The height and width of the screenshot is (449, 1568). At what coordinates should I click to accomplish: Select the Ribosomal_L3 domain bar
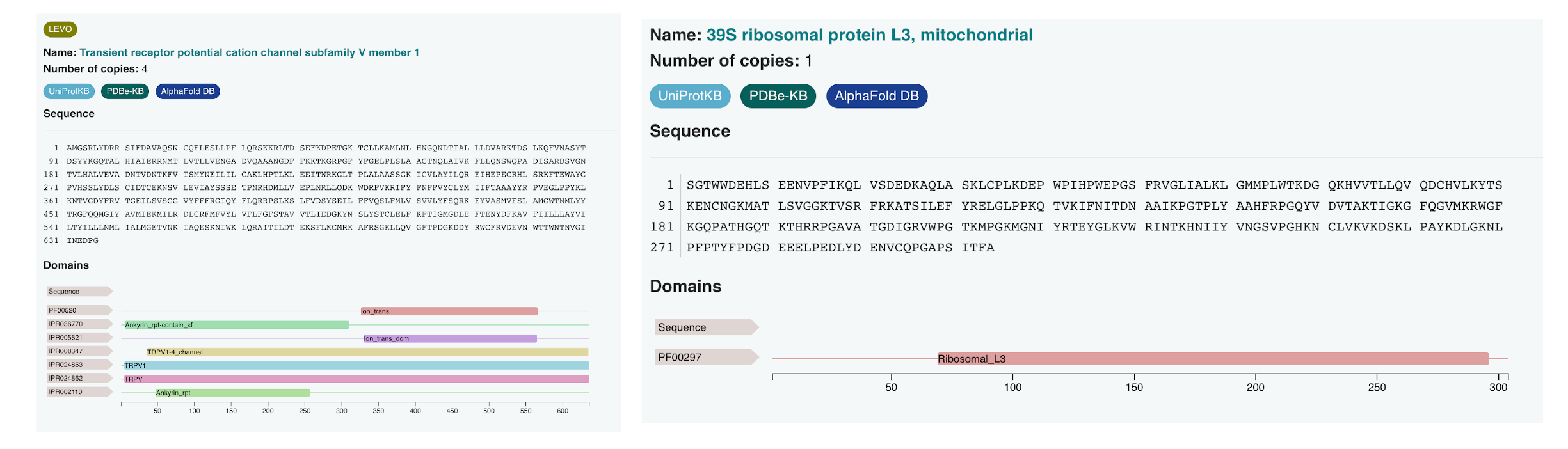[1212, 359]
